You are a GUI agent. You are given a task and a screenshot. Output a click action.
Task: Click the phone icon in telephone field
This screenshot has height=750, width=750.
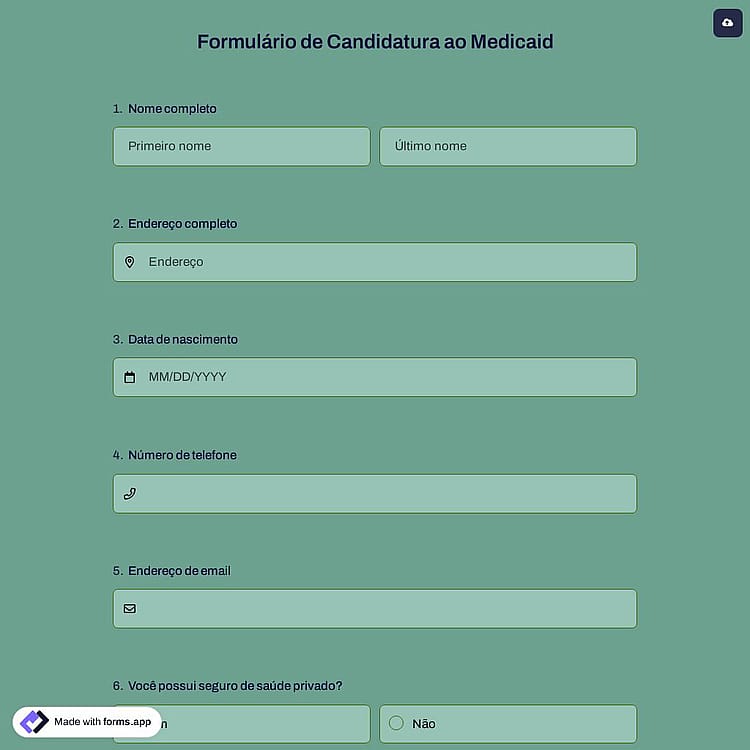(x=130, y=493)
